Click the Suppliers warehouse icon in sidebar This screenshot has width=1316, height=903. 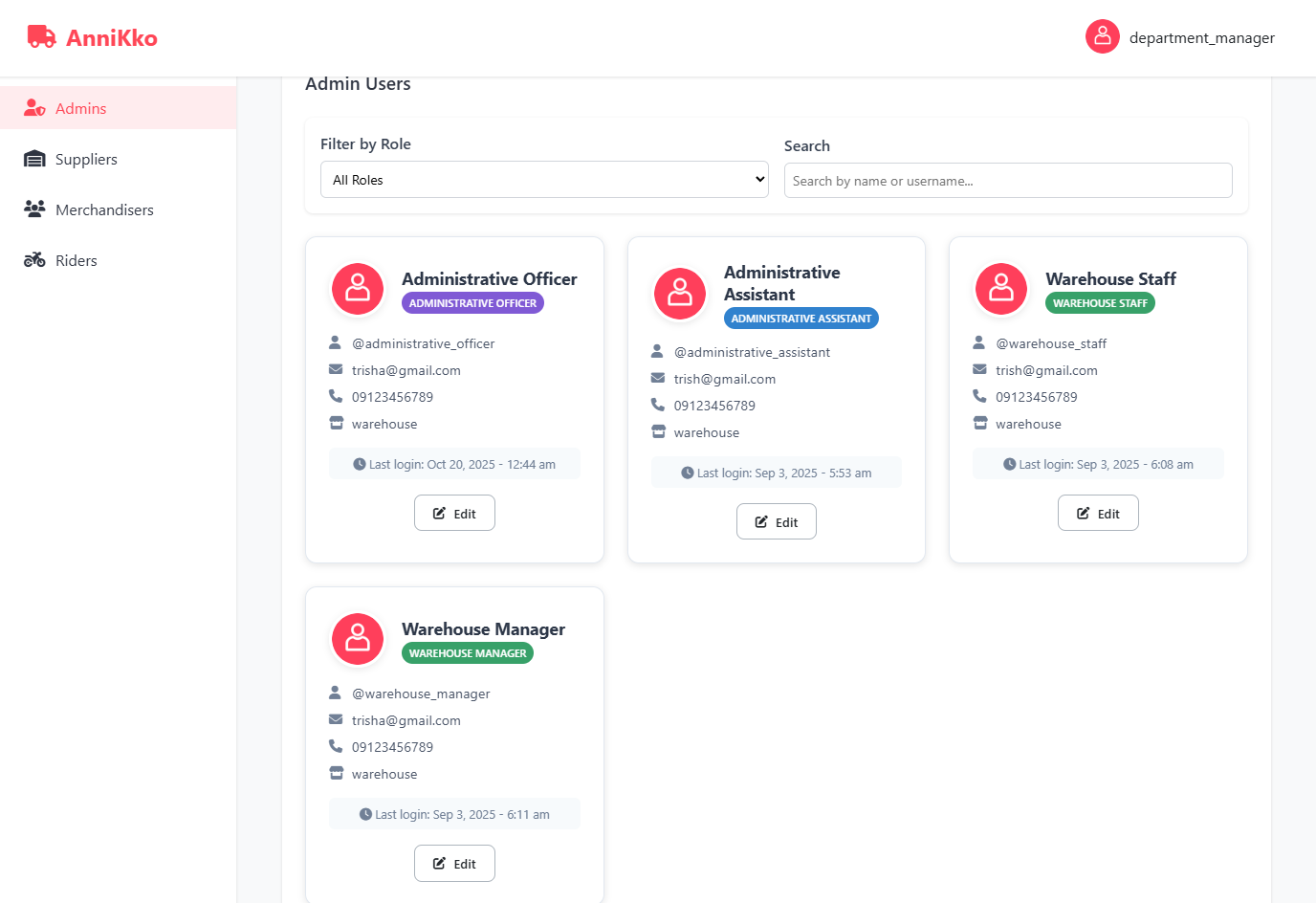click(x=34, y=159)
